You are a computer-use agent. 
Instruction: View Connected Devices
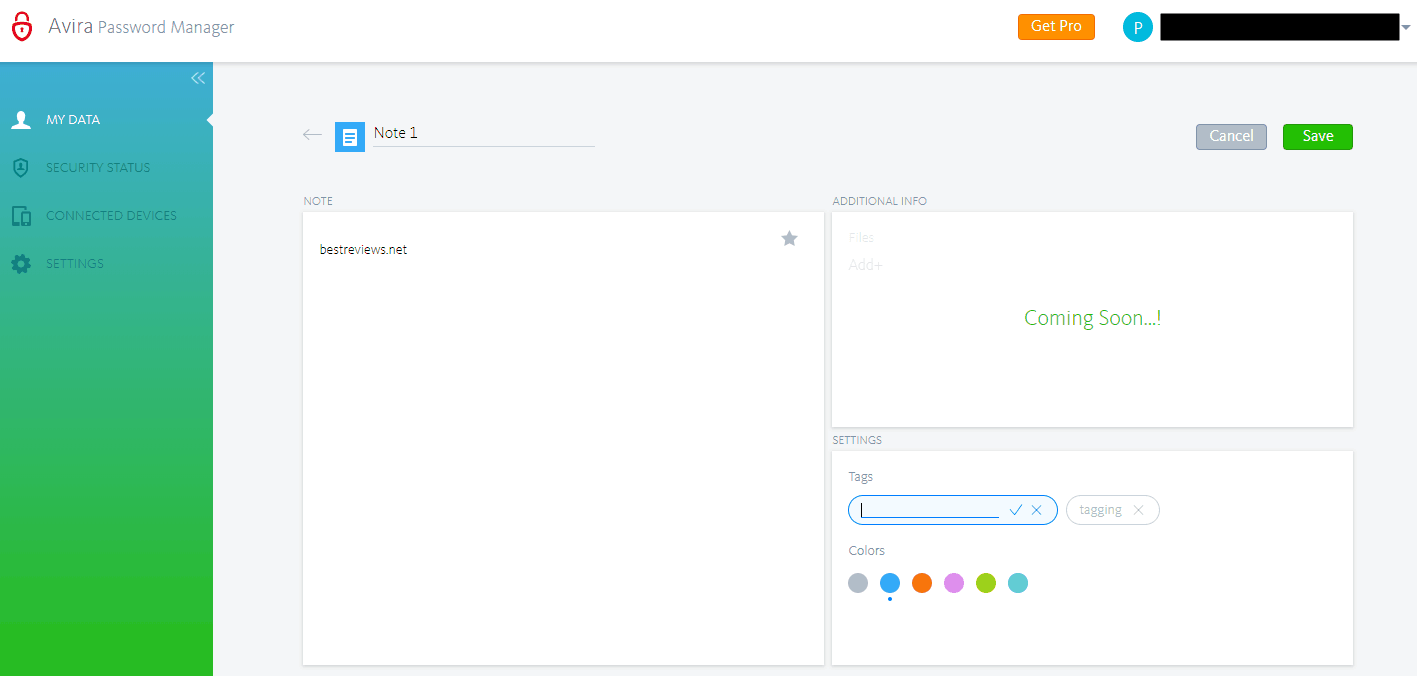coord(111,215)
